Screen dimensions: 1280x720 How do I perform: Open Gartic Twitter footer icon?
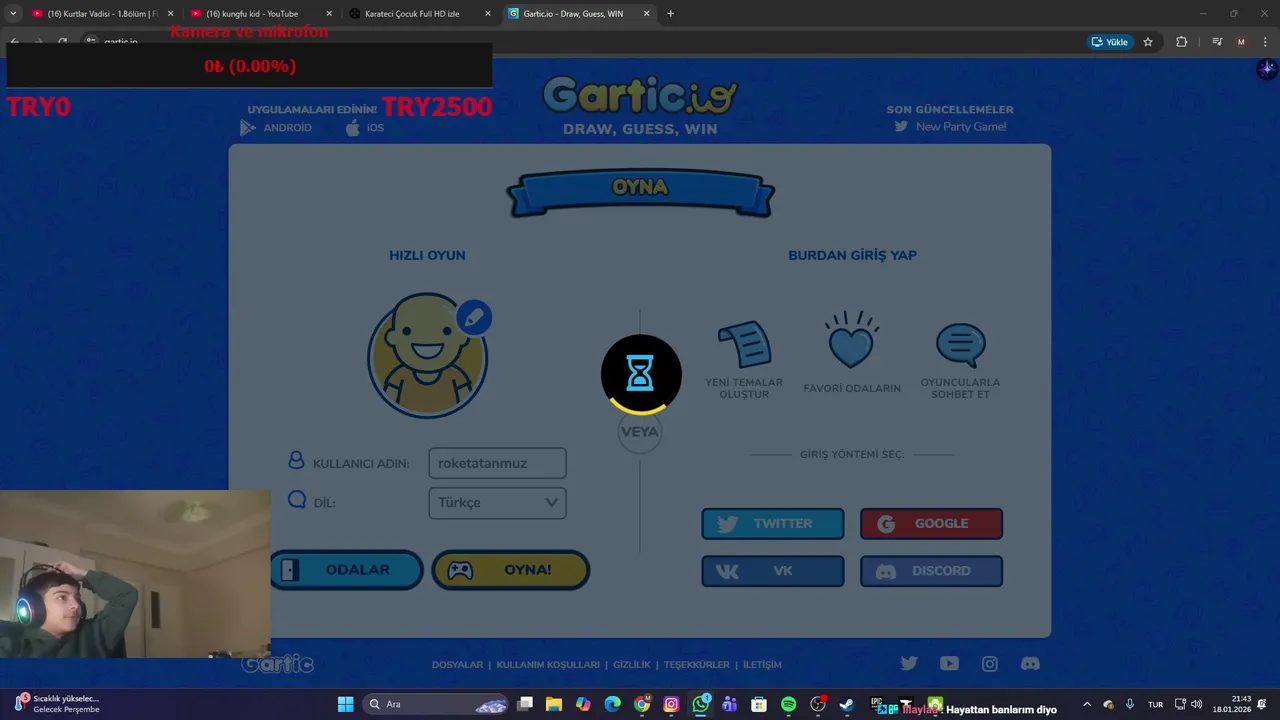(909, 663)
